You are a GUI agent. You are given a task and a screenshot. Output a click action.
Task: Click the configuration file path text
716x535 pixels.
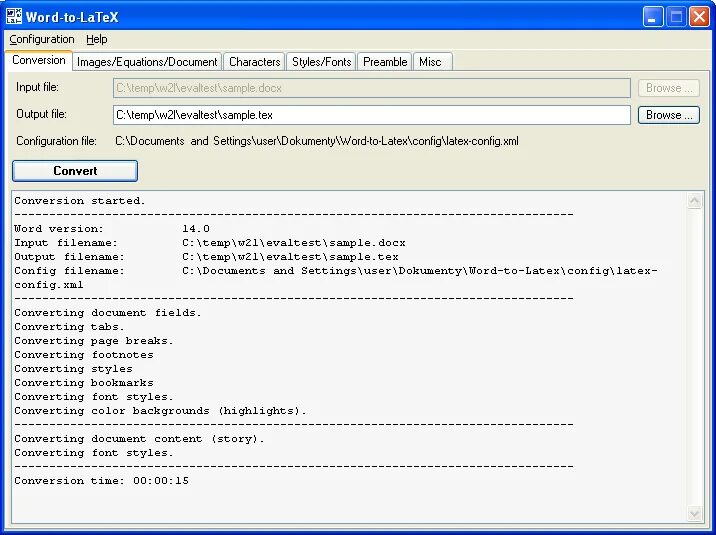coord(316,141)
